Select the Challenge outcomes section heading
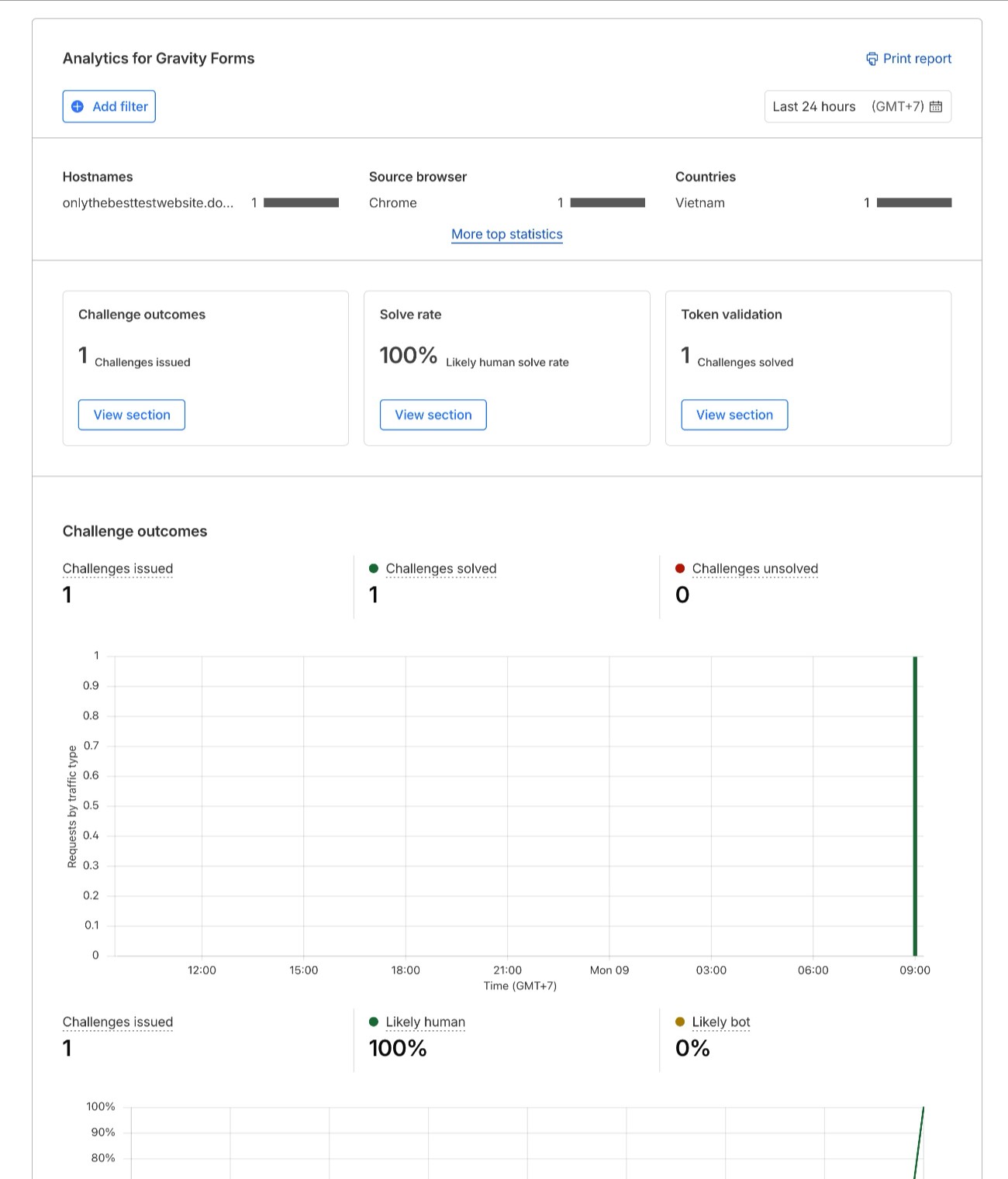This screenshot has height=1179, width=1008. [x=135, y=531]
